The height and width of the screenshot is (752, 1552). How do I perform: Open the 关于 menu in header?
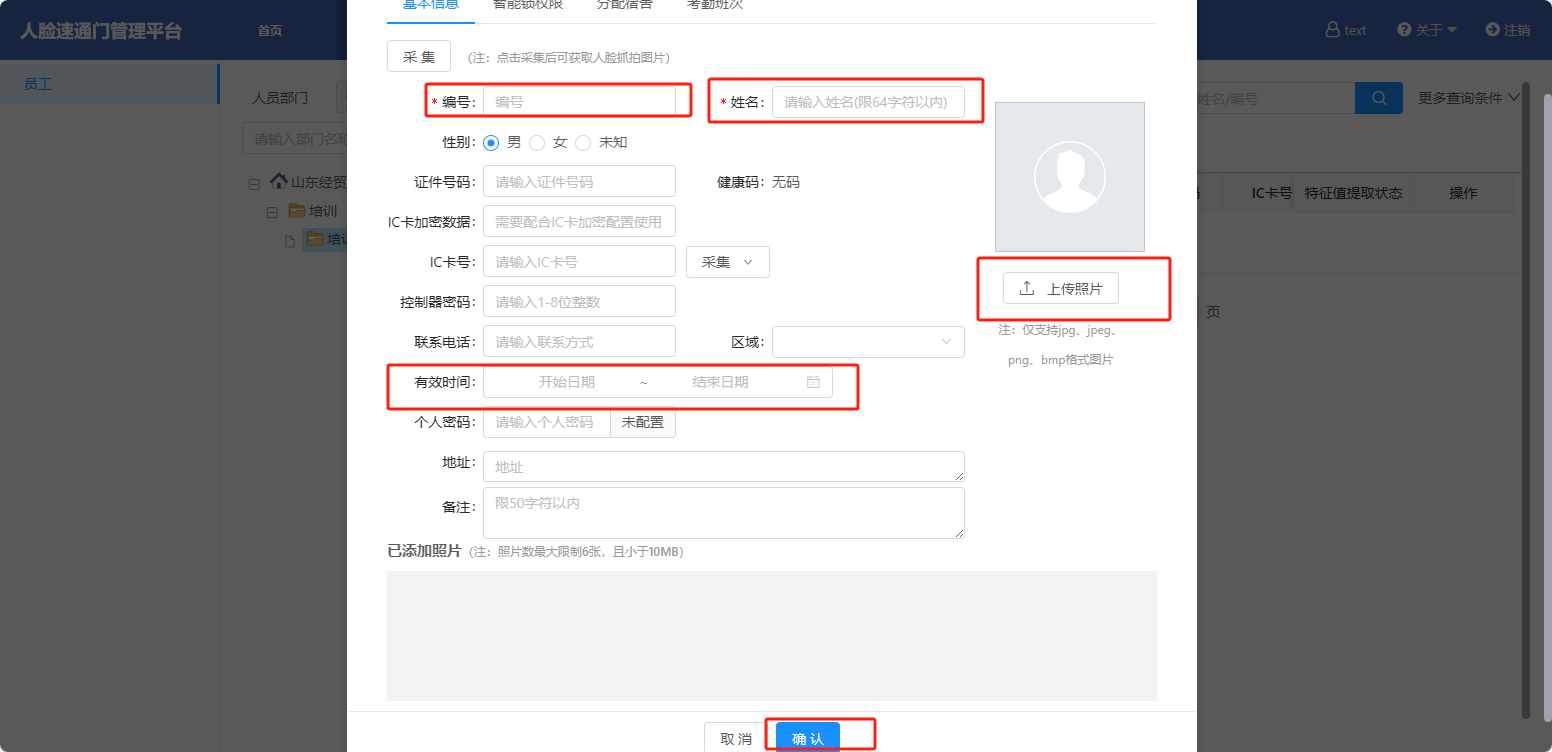click(1427, 30)
